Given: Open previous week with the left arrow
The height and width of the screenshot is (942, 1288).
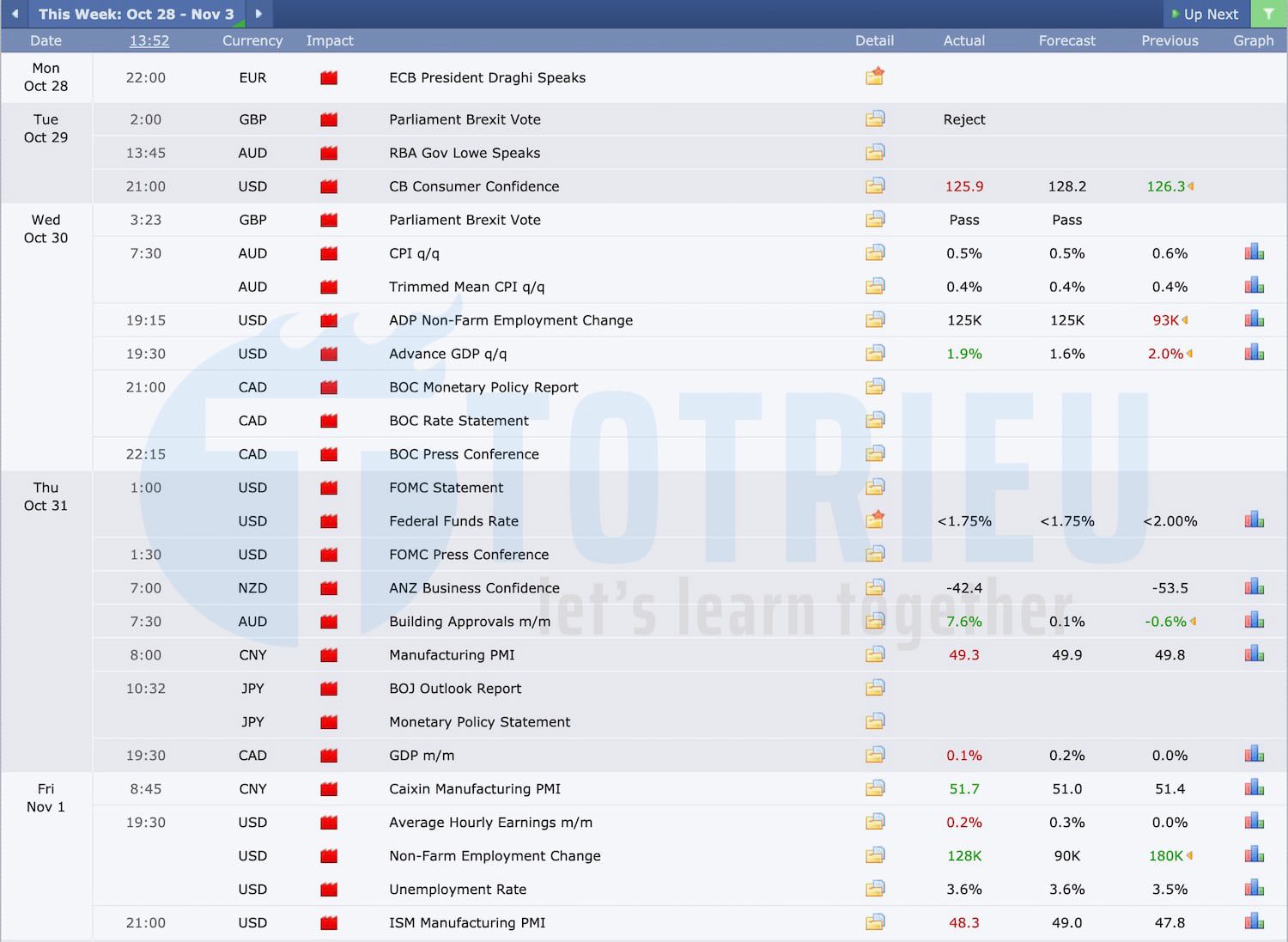Looking at the screenshot, I should tap(15, 14).
